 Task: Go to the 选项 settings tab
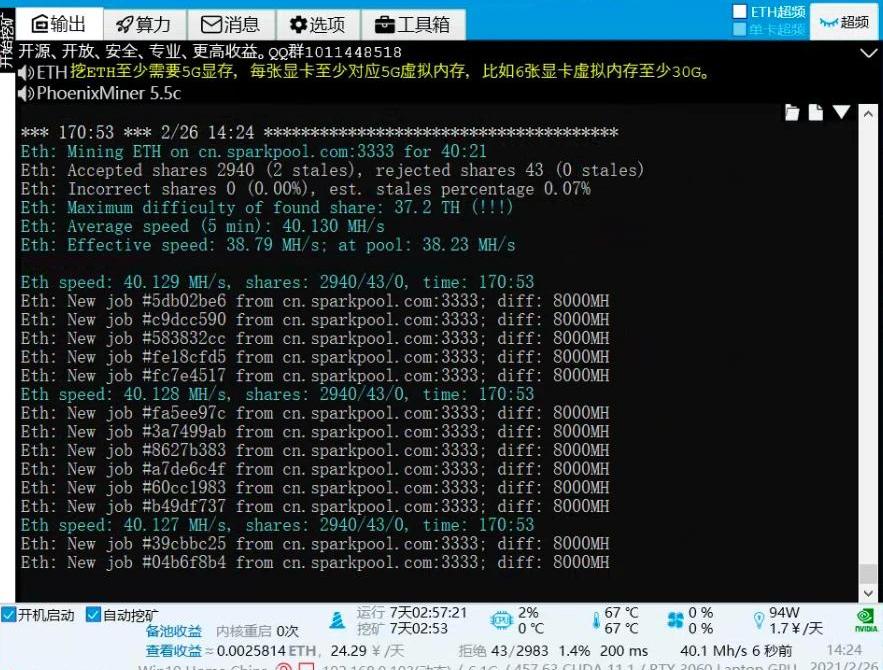(x=318, y=24)
